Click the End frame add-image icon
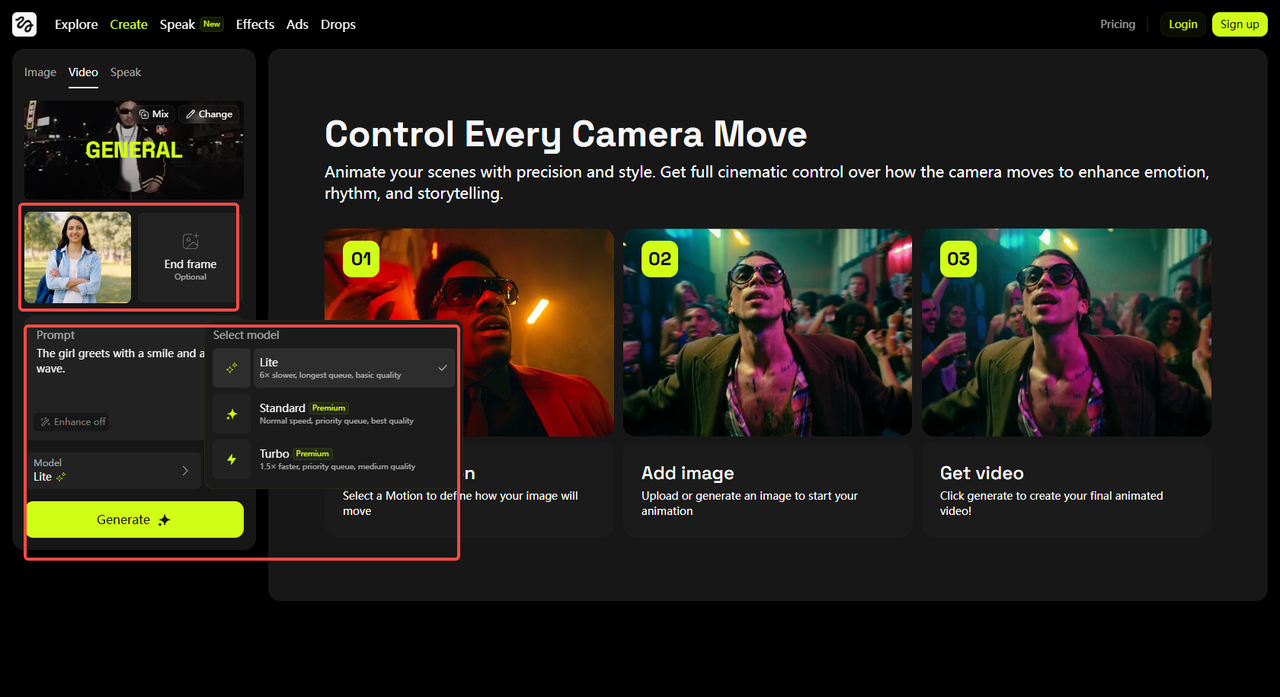This screenshot has width=1280, height=697. 189,242
